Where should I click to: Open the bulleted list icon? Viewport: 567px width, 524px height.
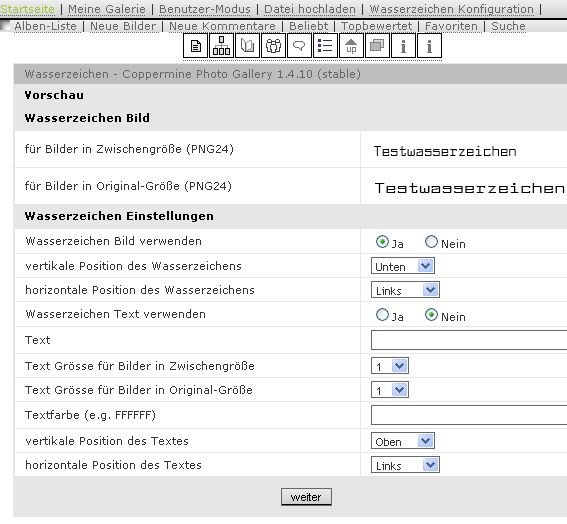pos(325,46)
